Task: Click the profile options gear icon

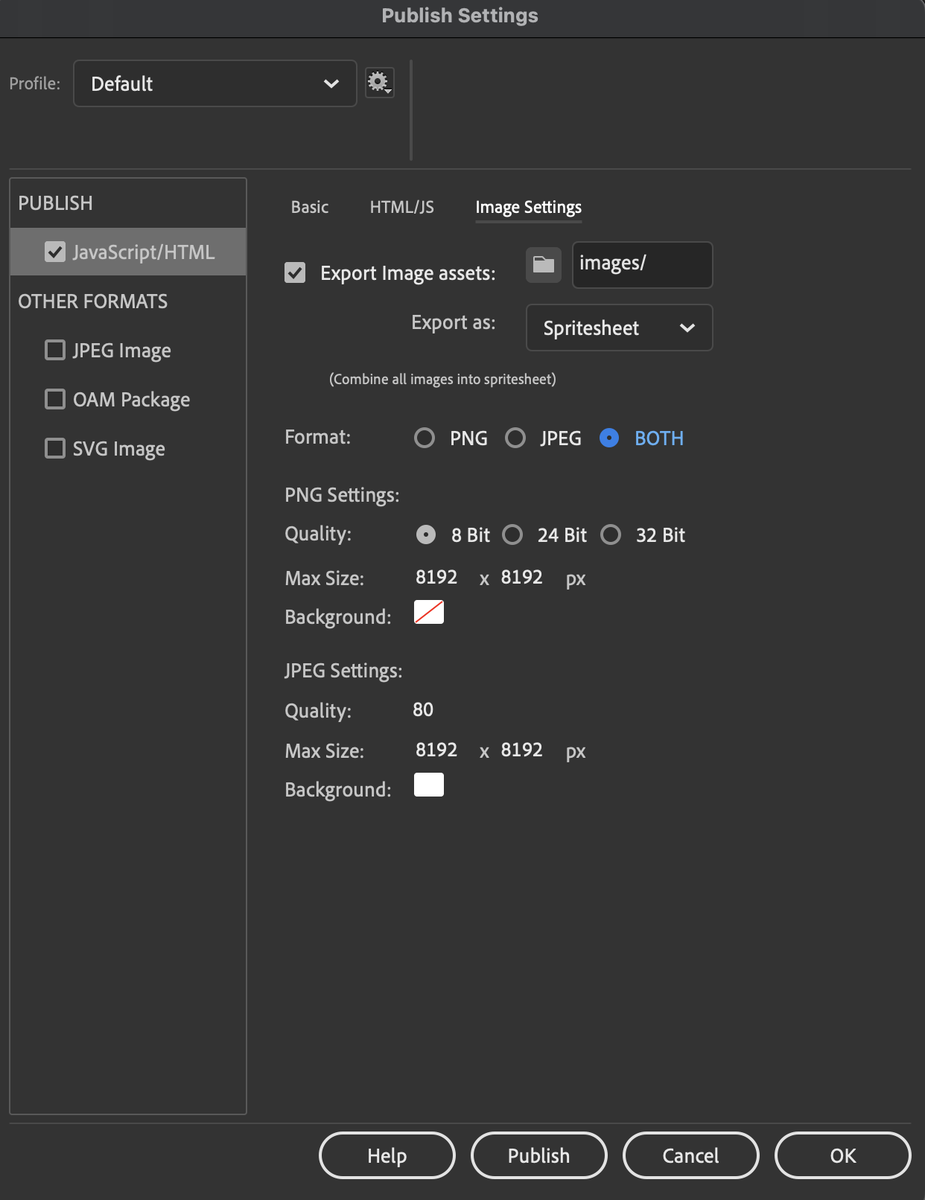Action: (378, 83)
